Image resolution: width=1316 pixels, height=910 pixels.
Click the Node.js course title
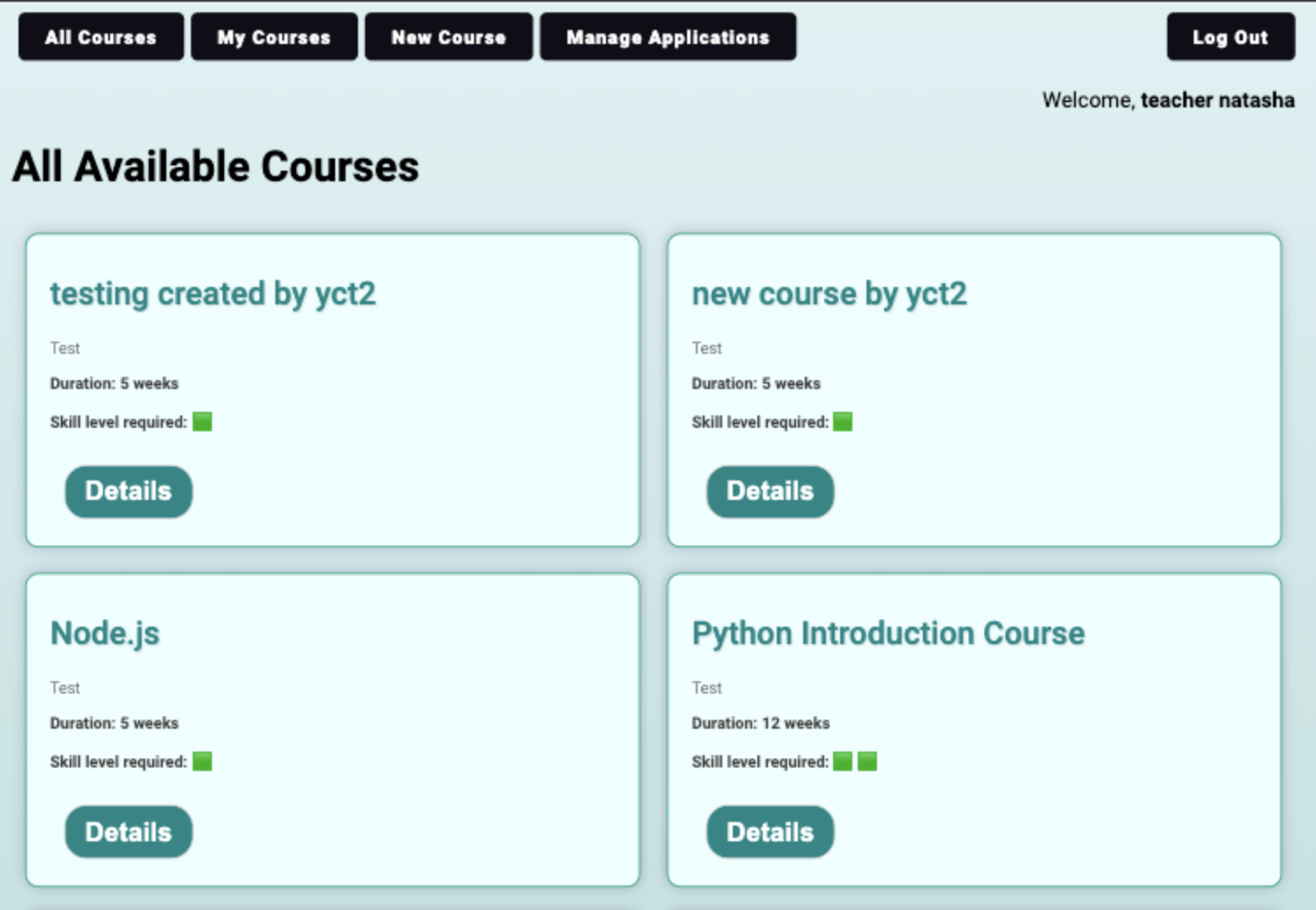coord(105,633)
